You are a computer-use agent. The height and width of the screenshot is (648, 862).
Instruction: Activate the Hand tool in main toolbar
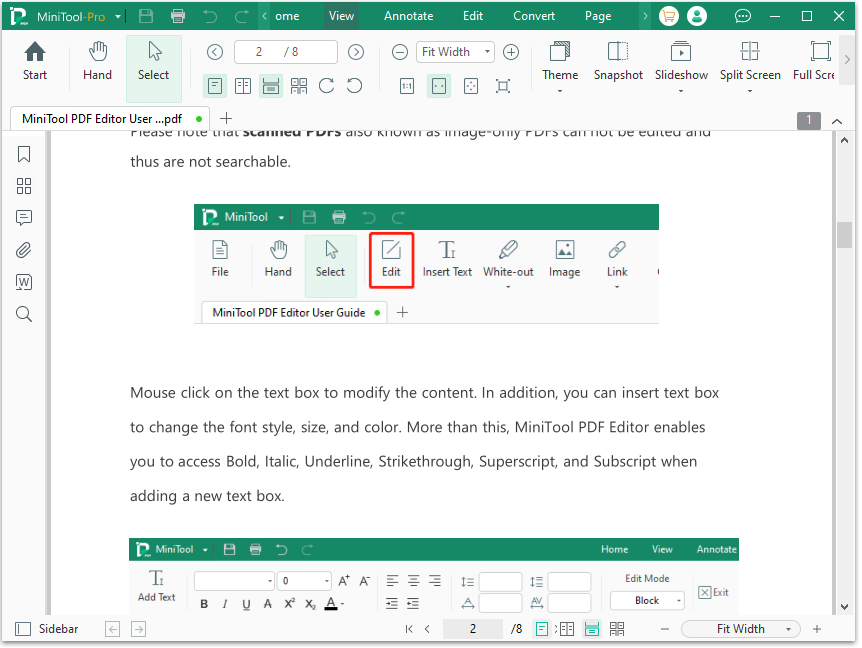pos(97,61)
